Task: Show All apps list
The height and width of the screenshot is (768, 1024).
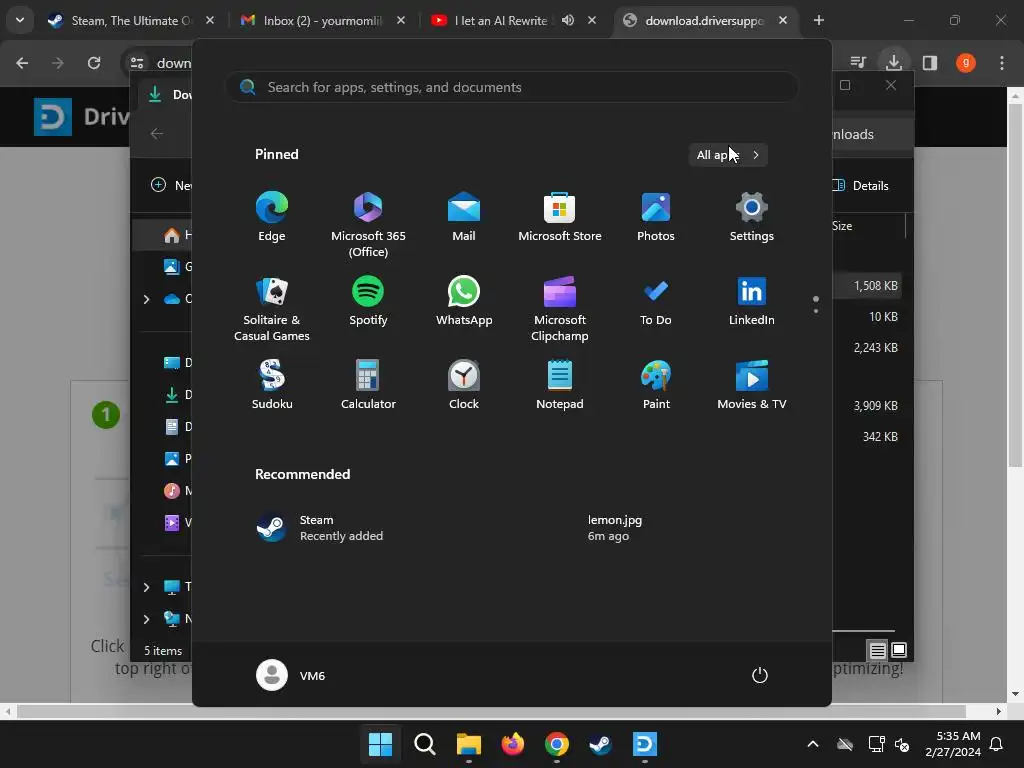Action: point(728,155)
